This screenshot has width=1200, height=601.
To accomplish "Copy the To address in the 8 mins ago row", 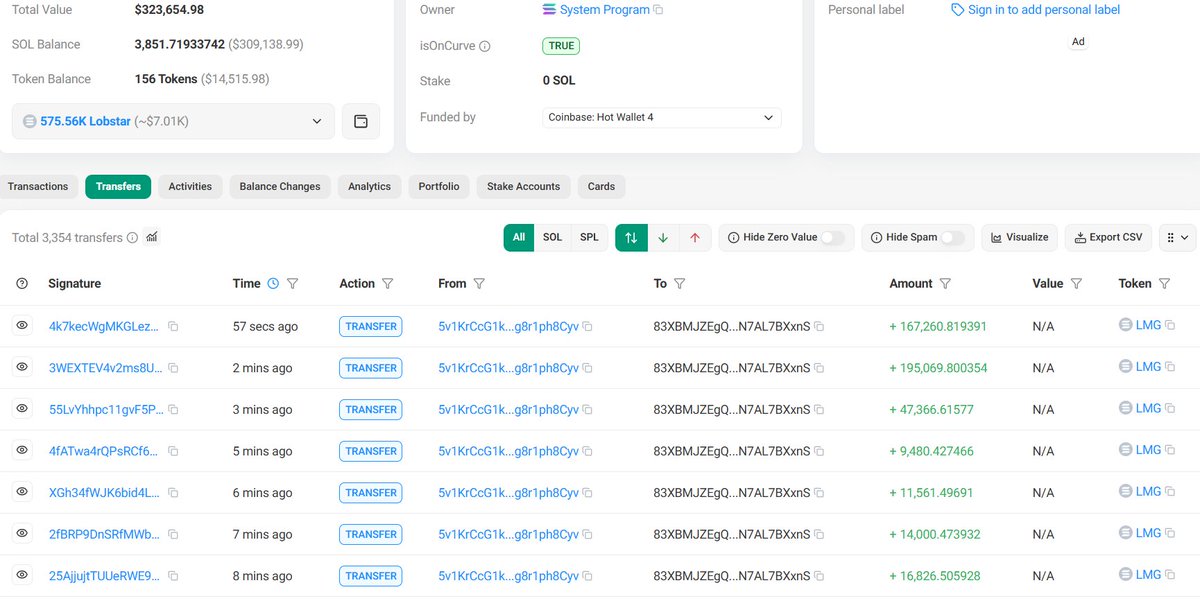I will (819, 576).
